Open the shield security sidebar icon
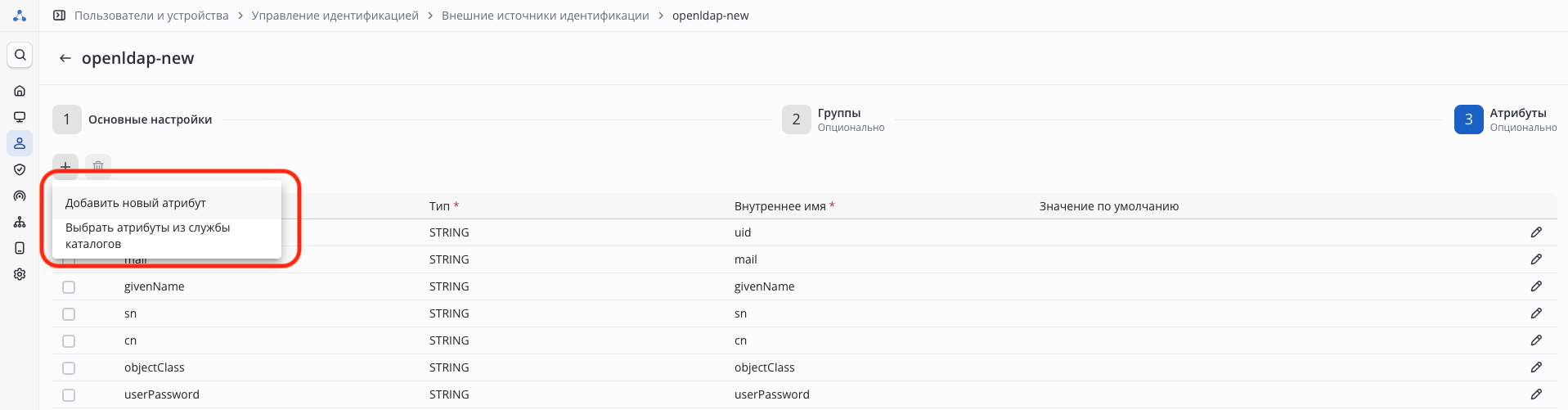 pyautogui.click(x=20, y=169)
